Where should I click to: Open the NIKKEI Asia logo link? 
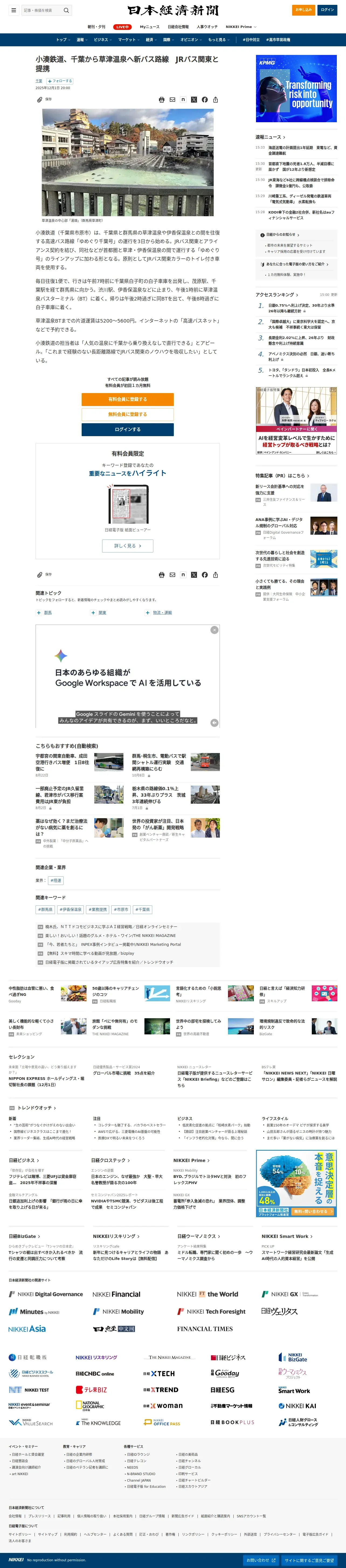point(27,1329)
